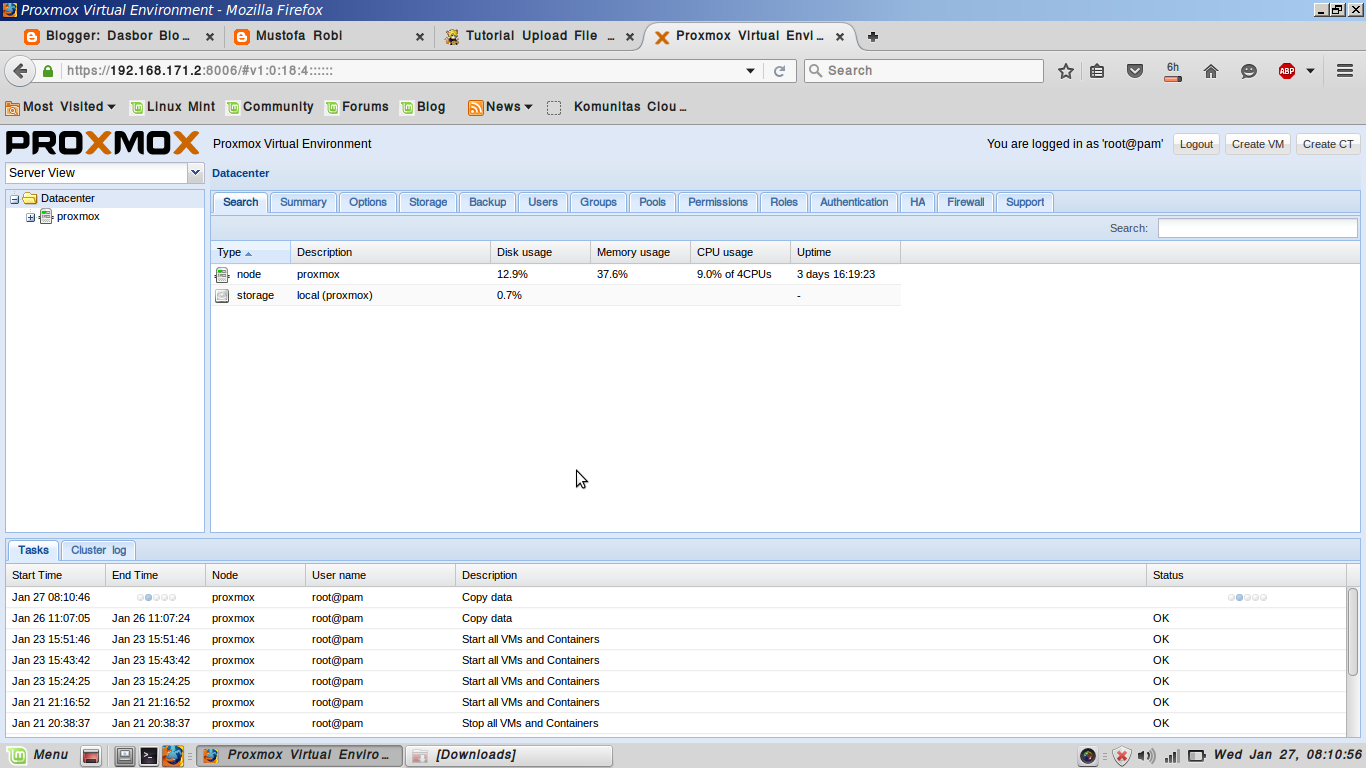Viewport: 1366px width, 768px height.
Task: Open the volume control in the tray
Action: tap(1146, 756)
